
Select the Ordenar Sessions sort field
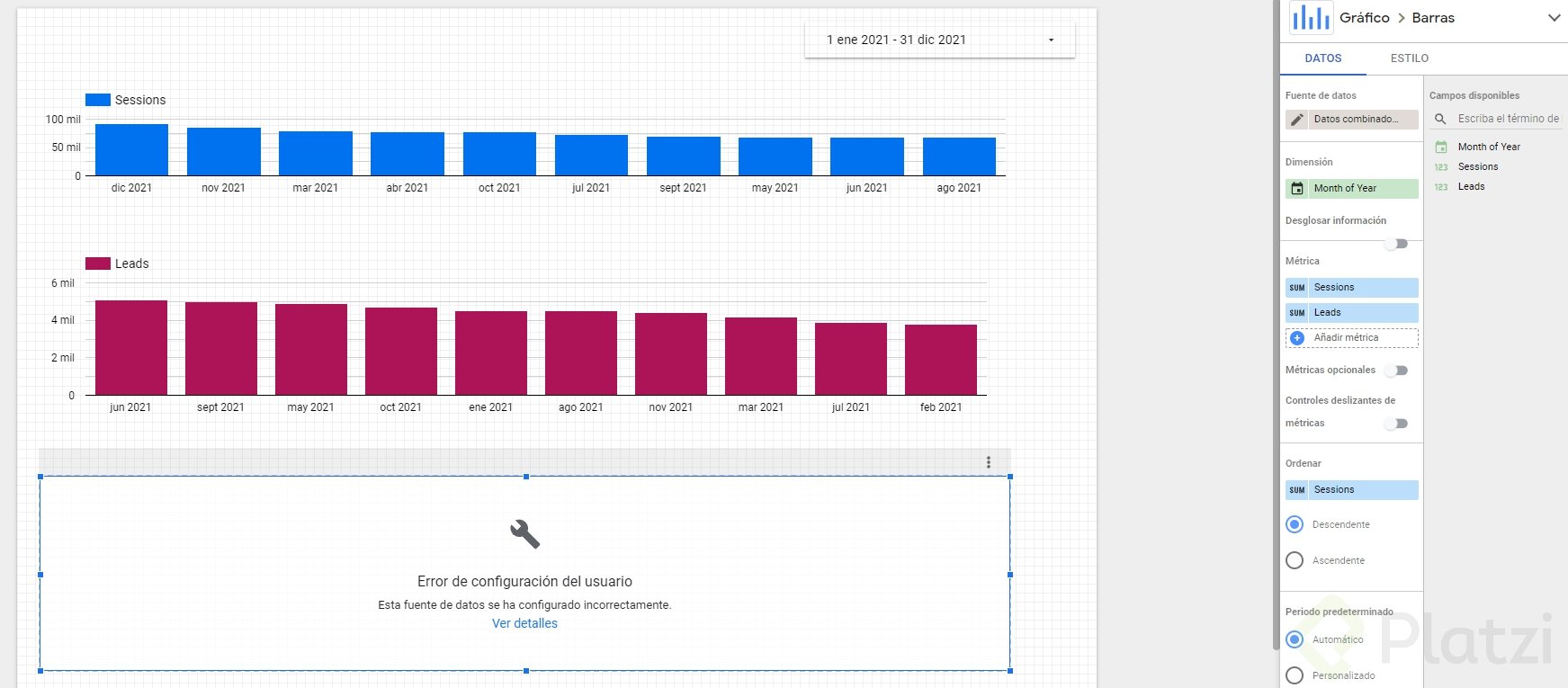(1352, 490)
